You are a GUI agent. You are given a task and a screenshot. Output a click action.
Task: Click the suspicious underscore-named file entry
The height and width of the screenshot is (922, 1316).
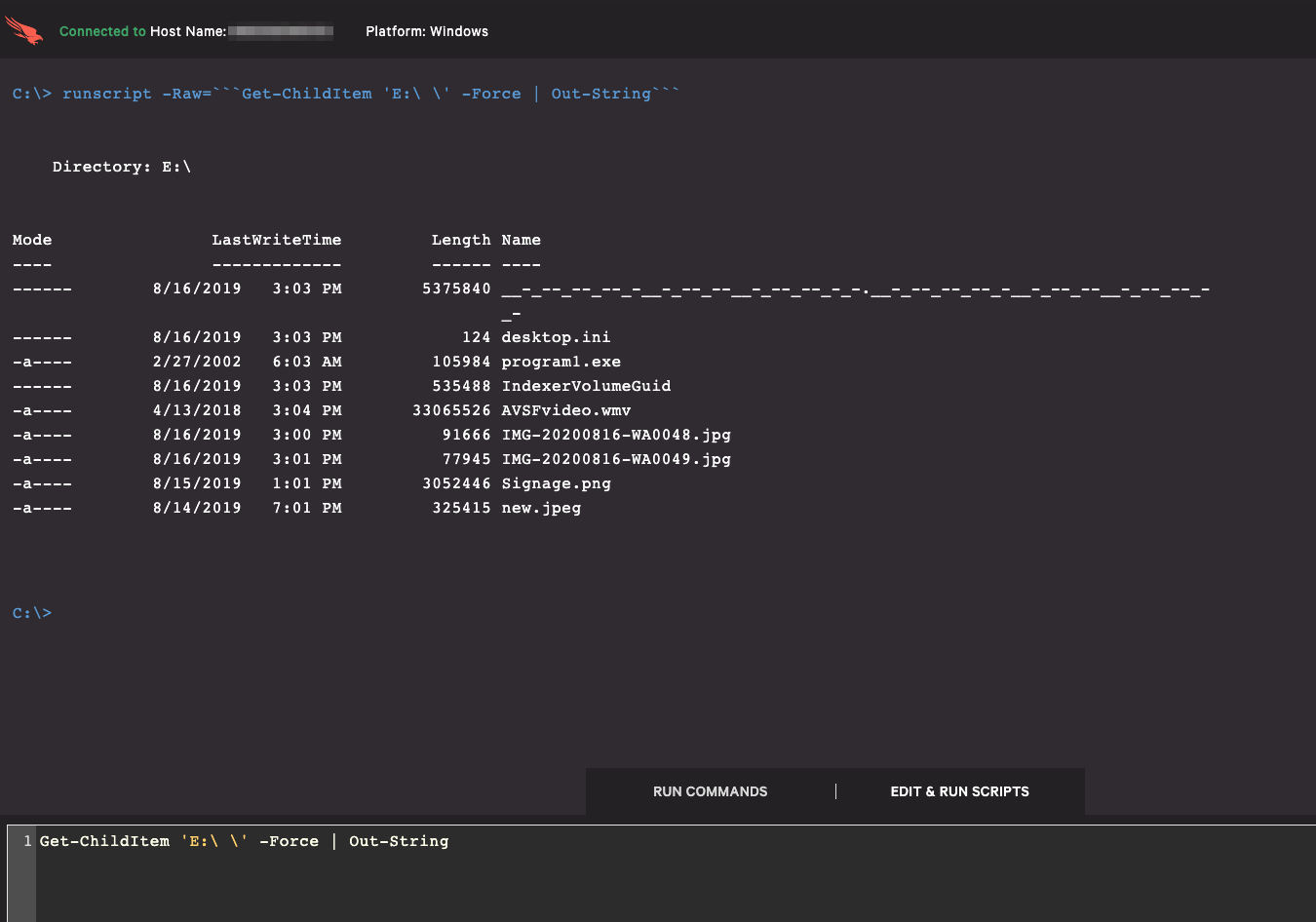853,288
